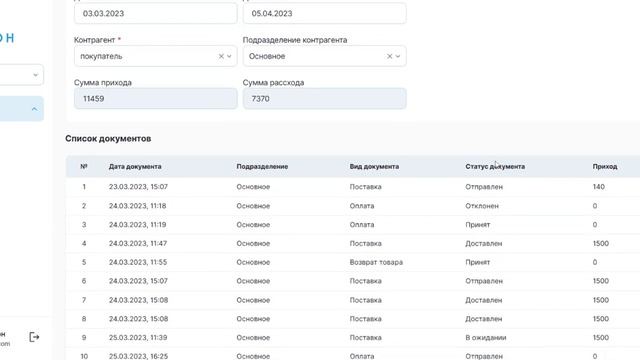Select row dated 23.03.2023, 15:07

coord(353,187)
